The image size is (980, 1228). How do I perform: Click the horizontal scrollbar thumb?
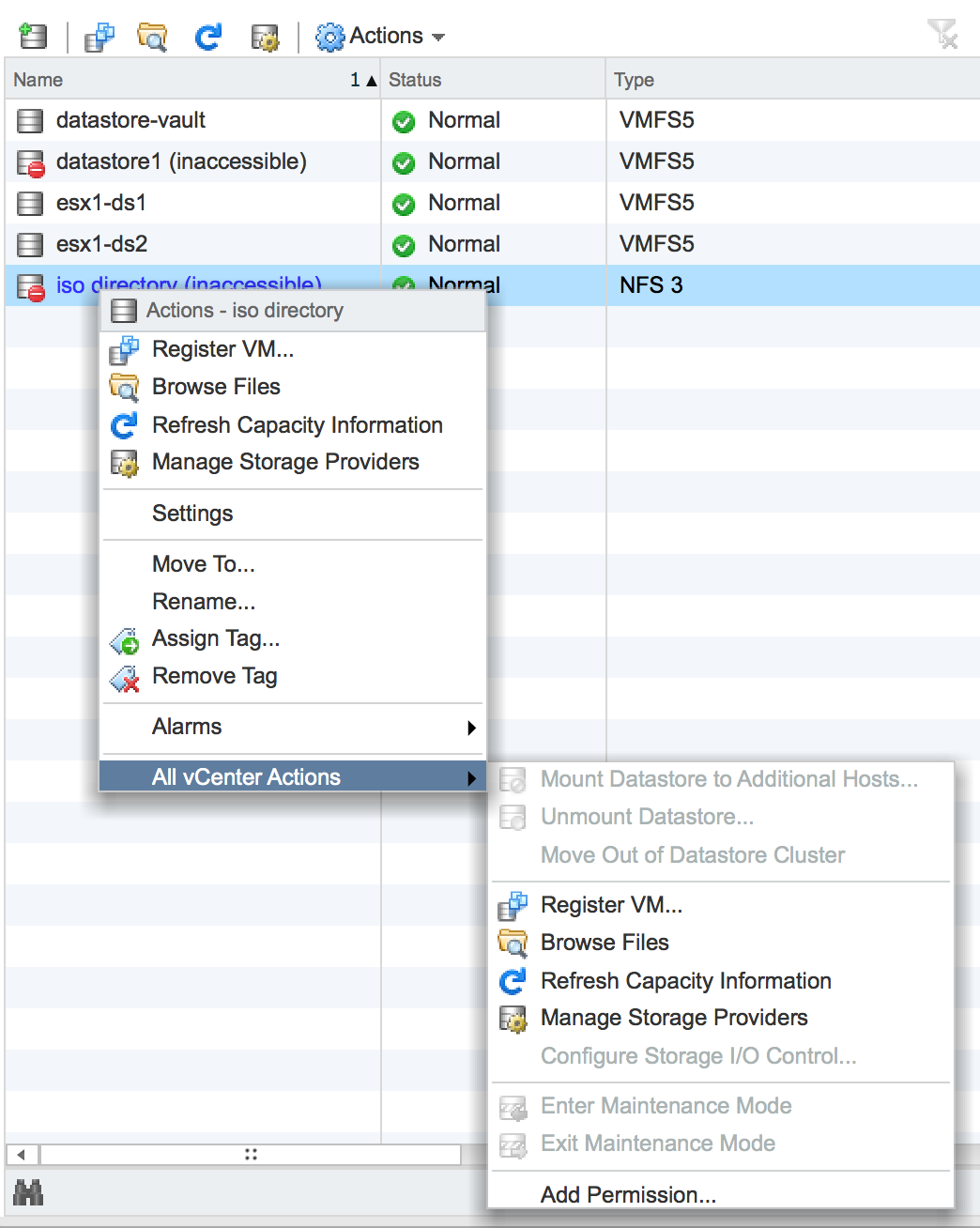(251, 1154)
